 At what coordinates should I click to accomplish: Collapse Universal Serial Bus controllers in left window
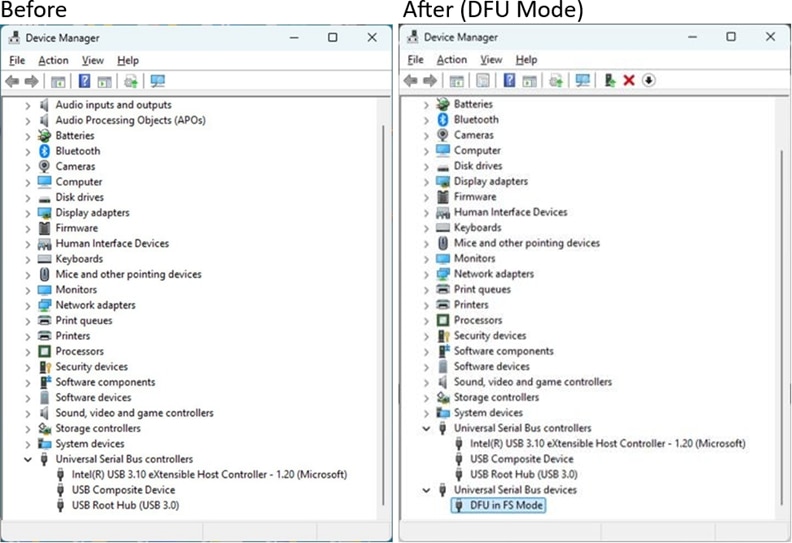pos(27,459)
